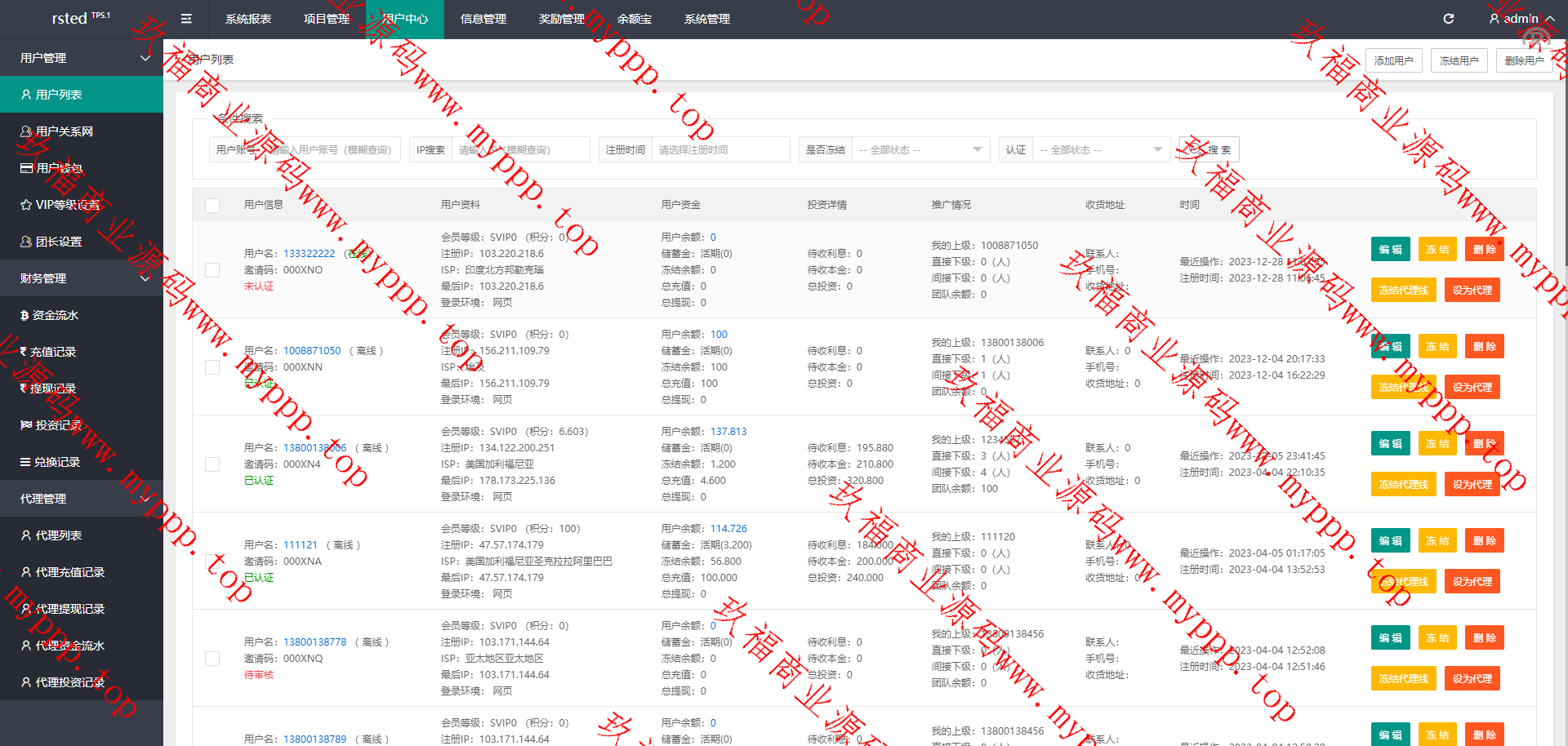Open the 是否冻结 status dropdown
1568x746 pixels.
point(918,150)
